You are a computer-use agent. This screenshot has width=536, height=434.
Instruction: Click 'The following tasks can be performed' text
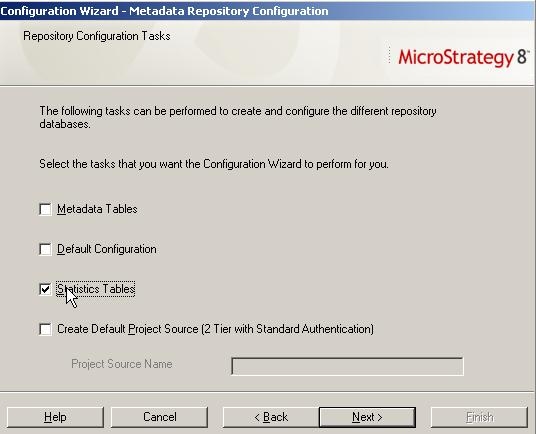click(x=238, y=118)
